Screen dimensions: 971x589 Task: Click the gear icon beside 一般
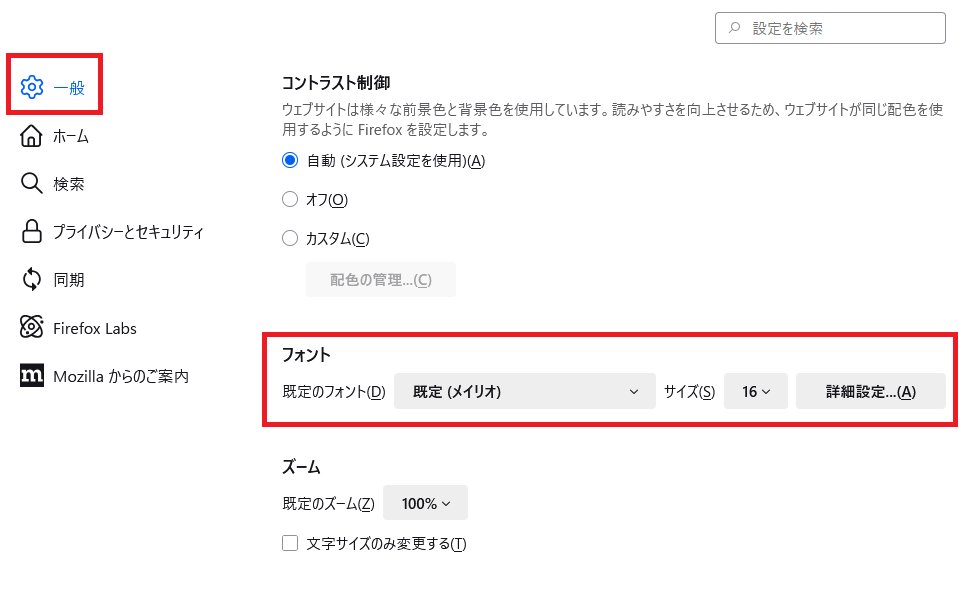(x=31, y=86)
